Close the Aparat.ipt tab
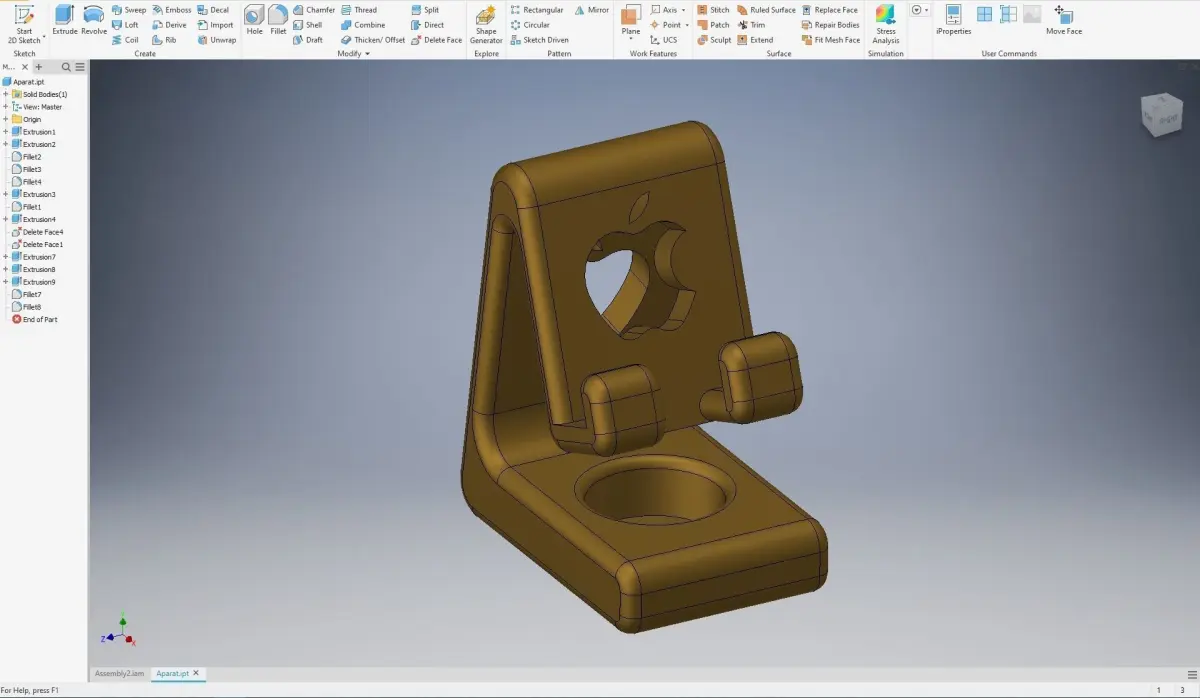1200x698 pixels. (196, 674)
